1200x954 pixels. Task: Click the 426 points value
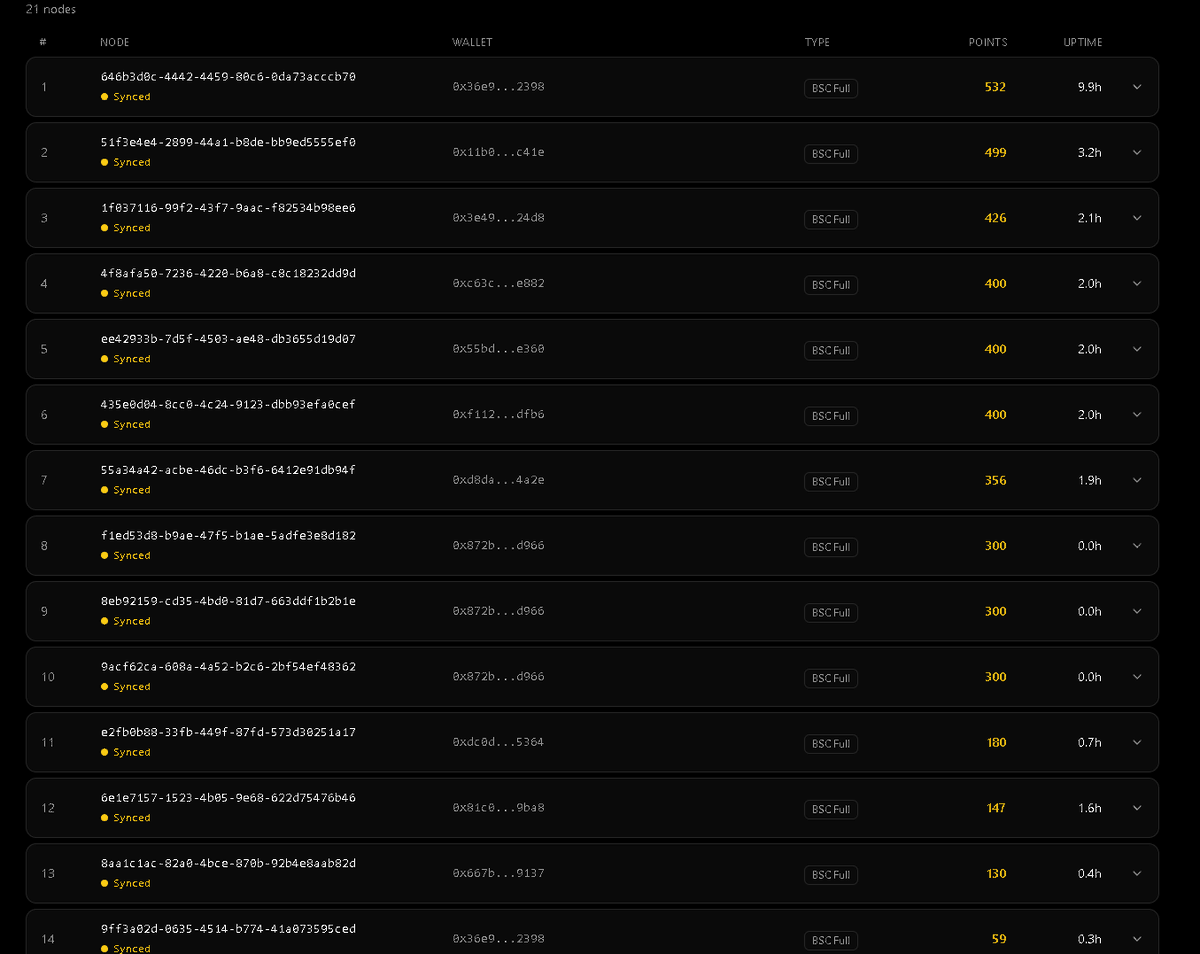click(x=995, y=218)
